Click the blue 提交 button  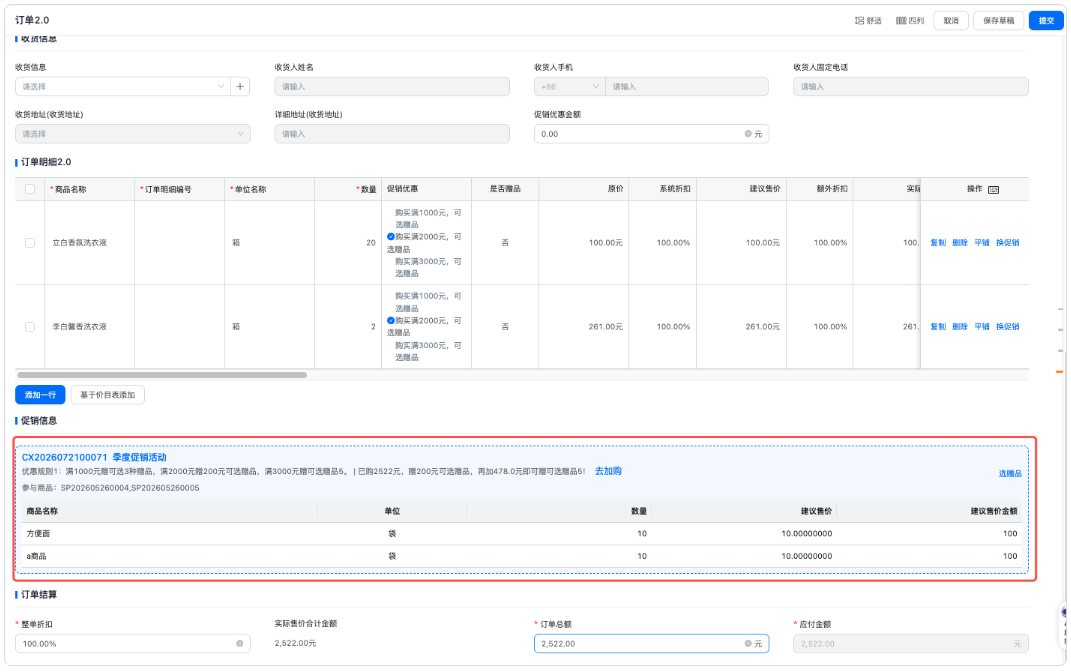coord(1046,20)
